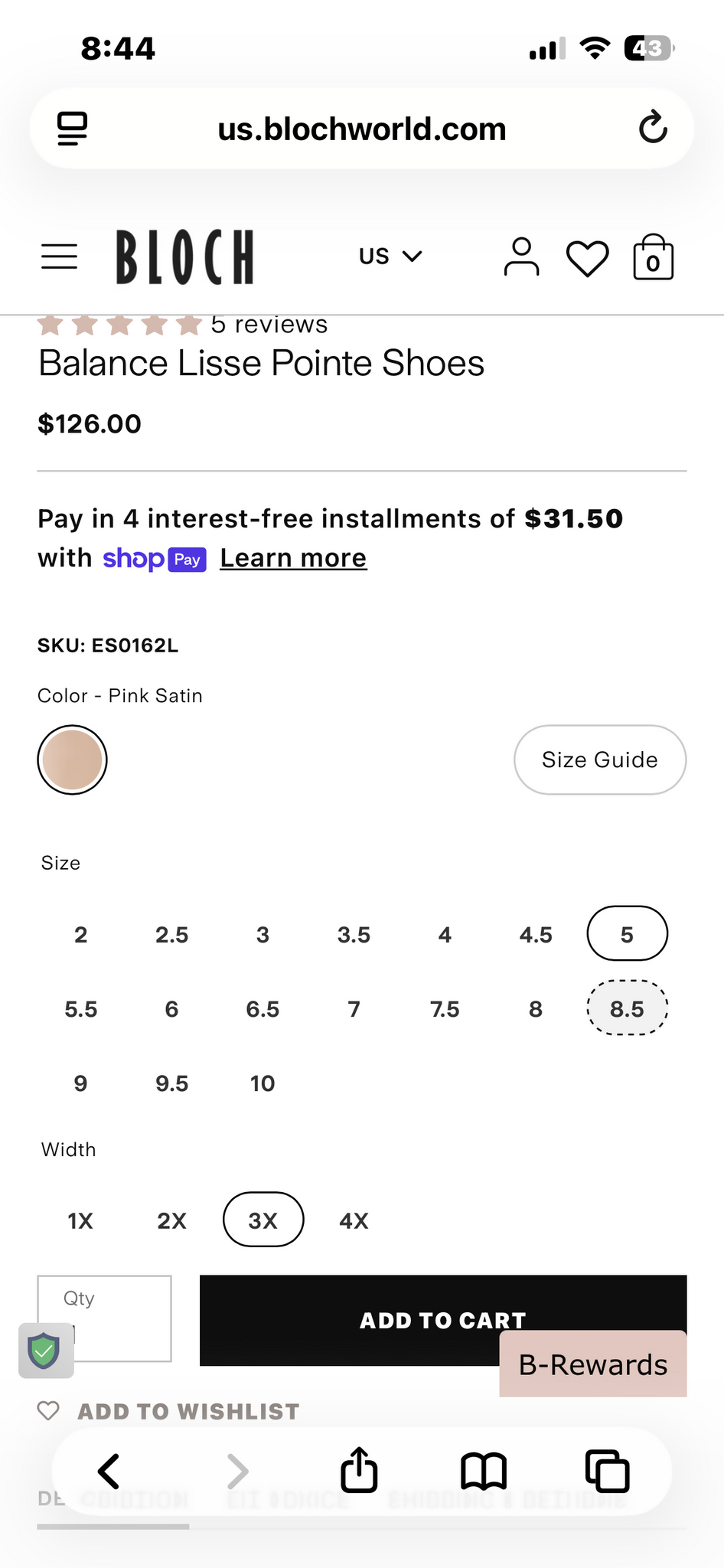Follow the Shop Pay Learn more link
This screenshot has width=724, height=1568.
(293, 558)
